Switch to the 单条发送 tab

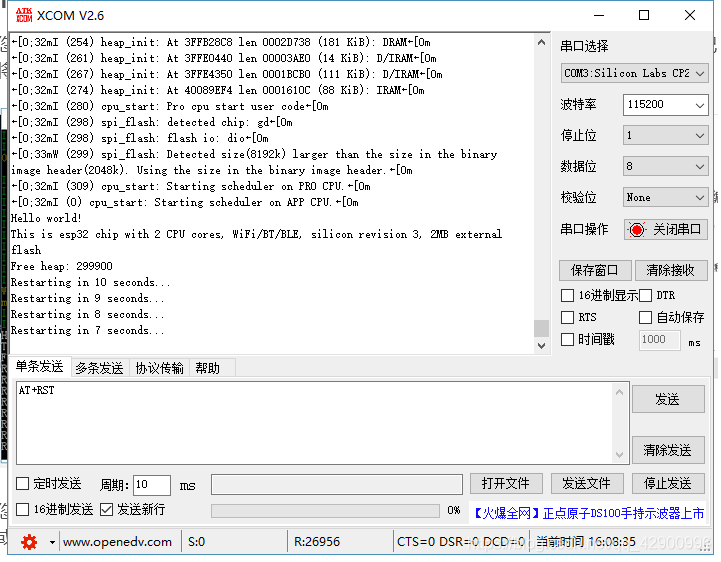tap(40, 367)
